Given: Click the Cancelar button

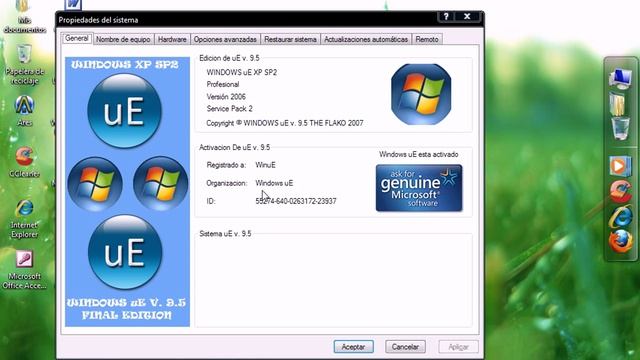Looking at the screenshot, I should point(405,347).
